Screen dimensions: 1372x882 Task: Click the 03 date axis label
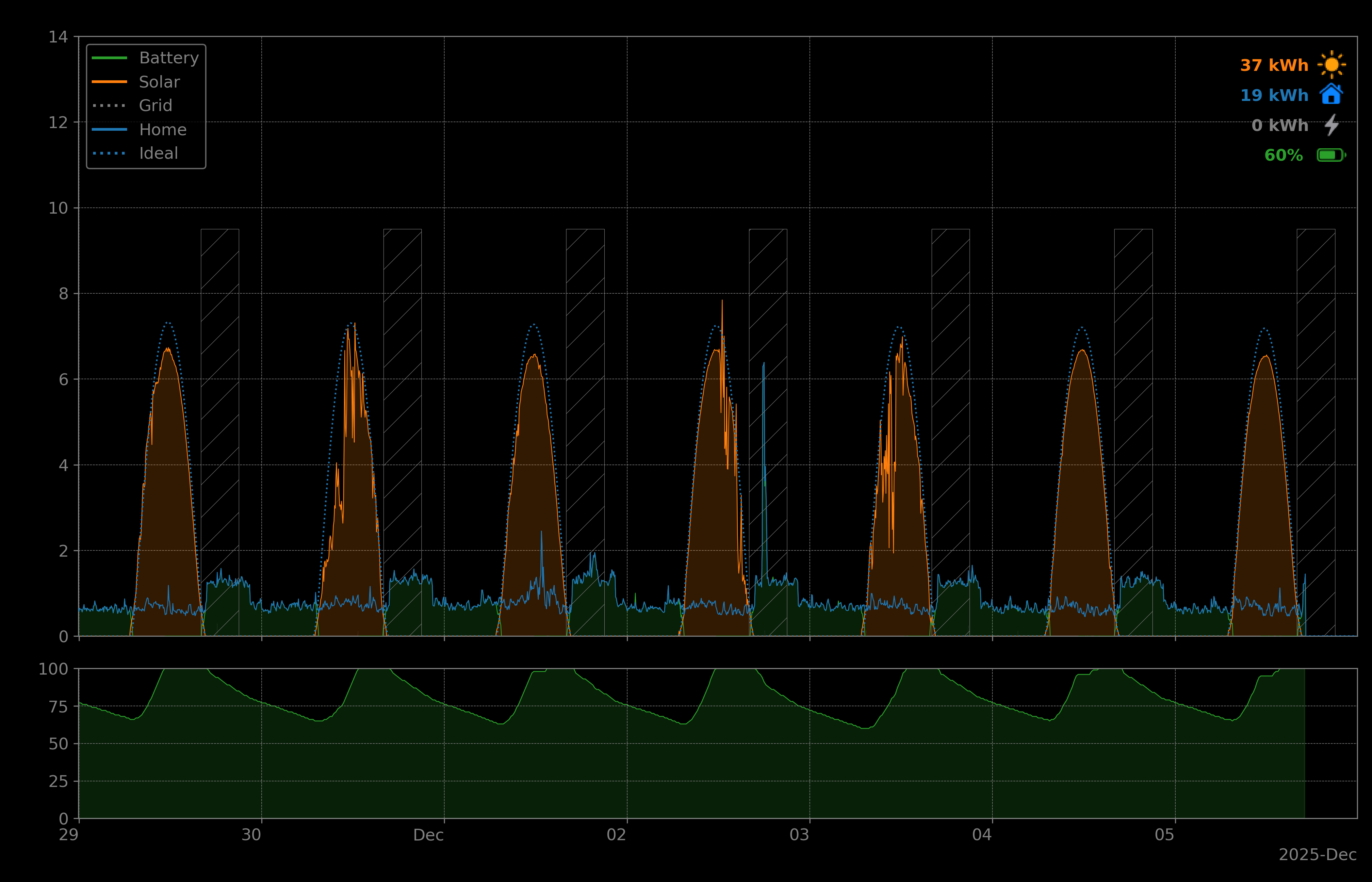click(x=799, y=835)
